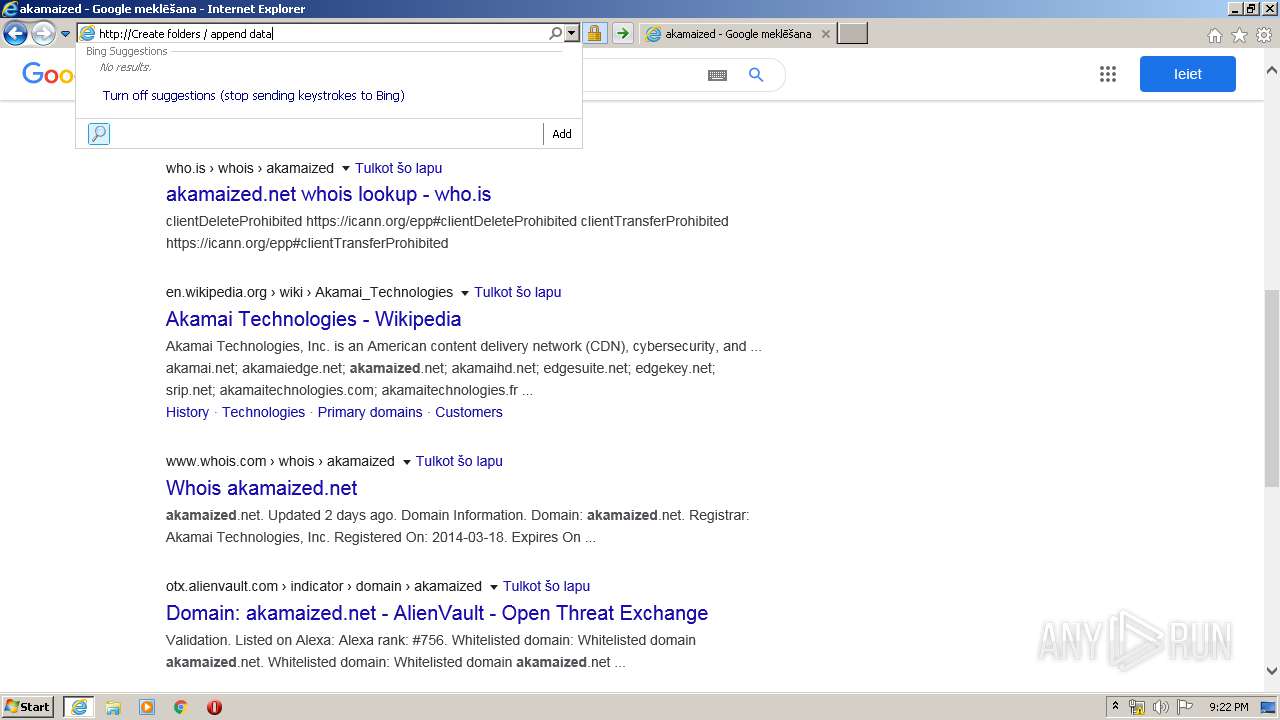Open AlienVault Open Threat Exchange result
The width and height of the screenshot is (1280, 720).
click(437, 613)
